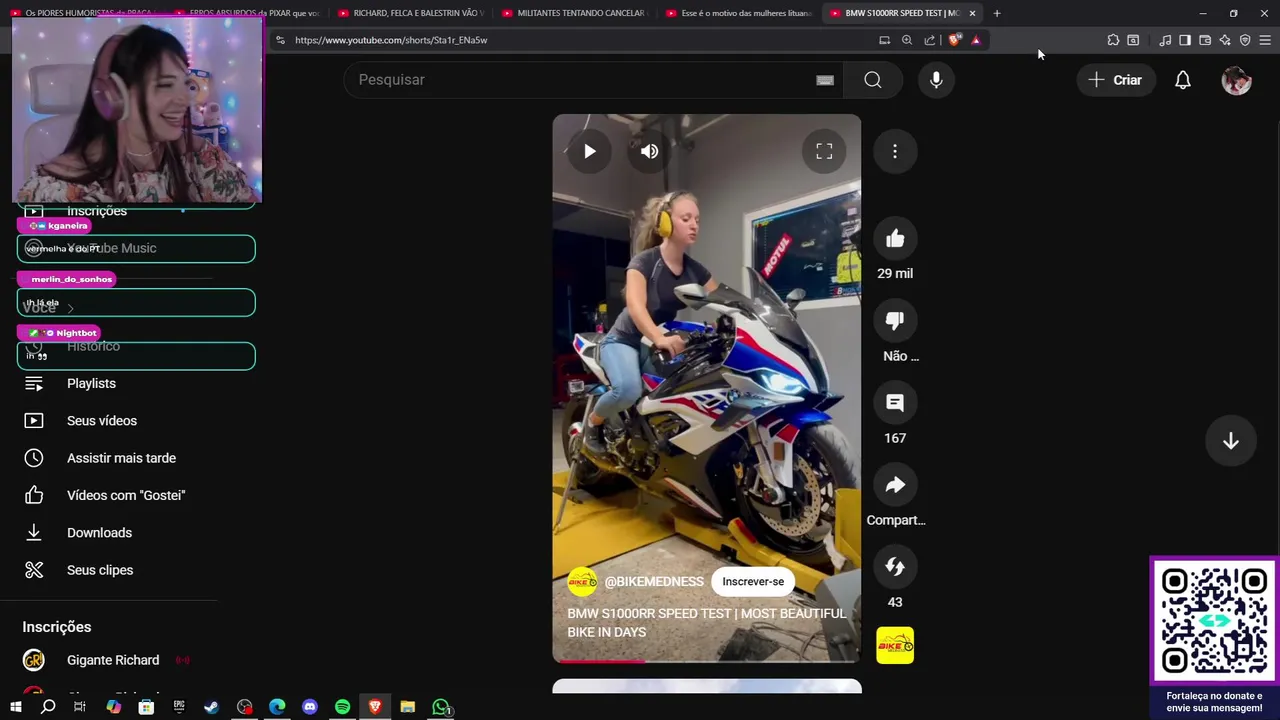Seek on the short's red progress bar
The image size is (1280, 720).
[707, 661]
